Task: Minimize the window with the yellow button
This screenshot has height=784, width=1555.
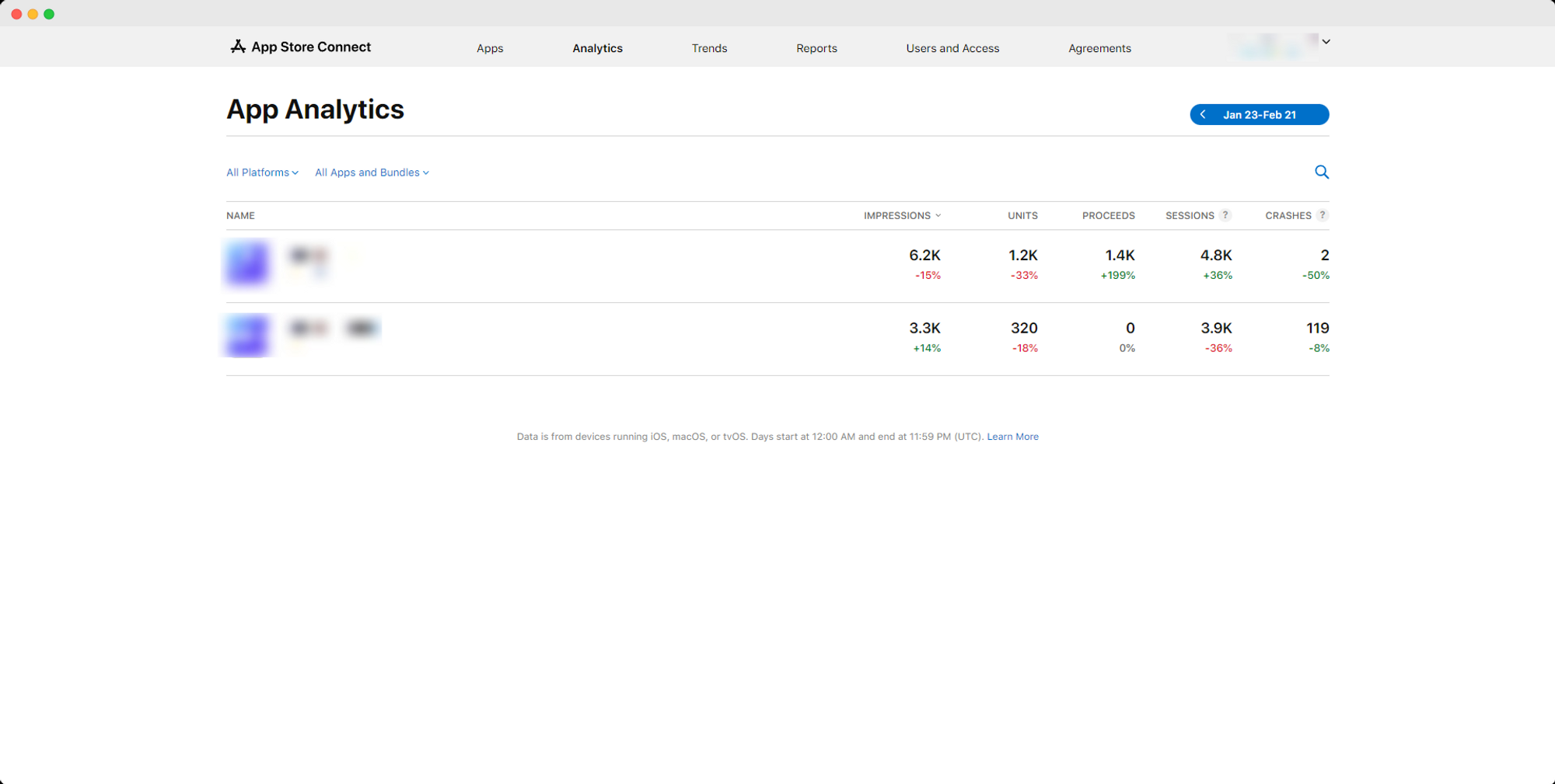Action: click(33, 14)
